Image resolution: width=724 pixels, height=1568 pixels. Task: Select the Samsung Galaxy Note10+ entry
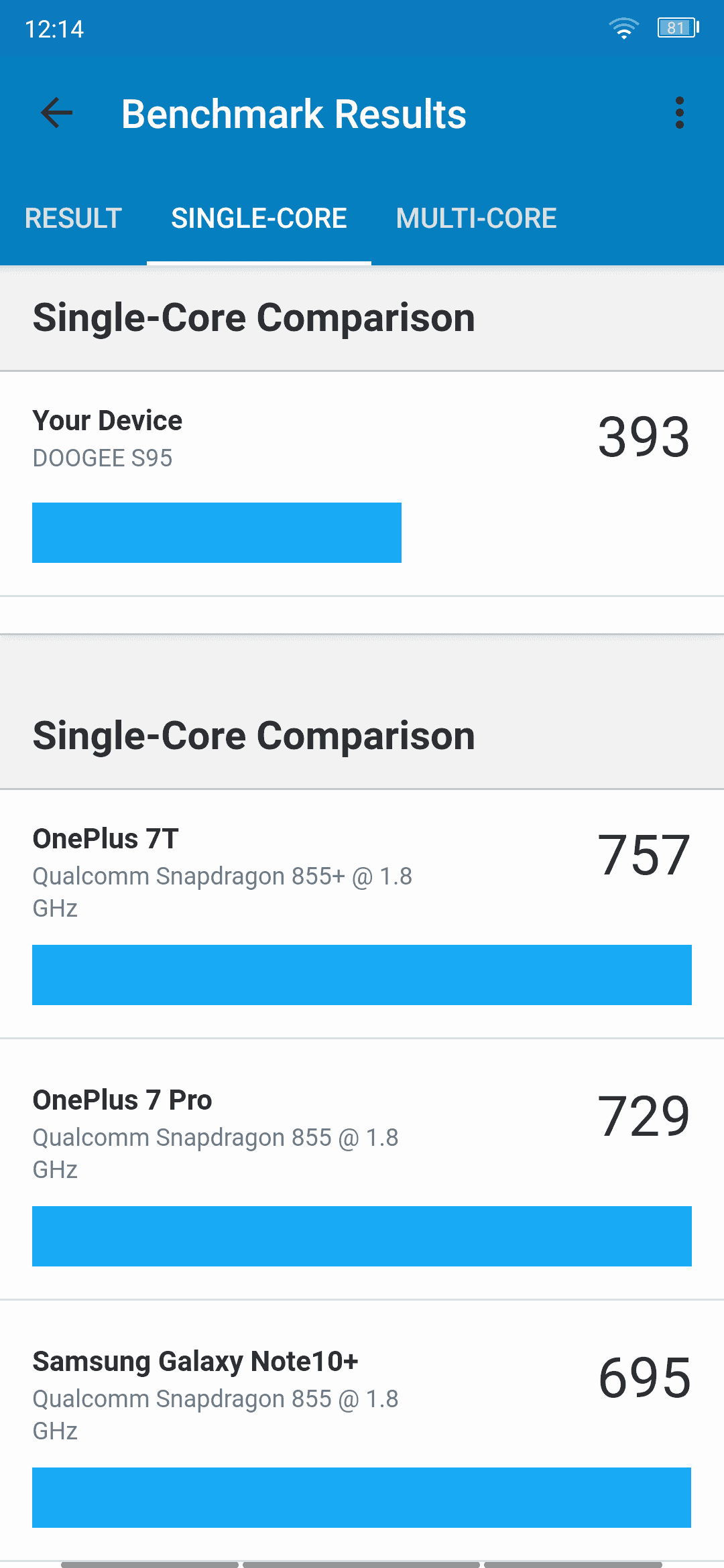coord(362,1431)
